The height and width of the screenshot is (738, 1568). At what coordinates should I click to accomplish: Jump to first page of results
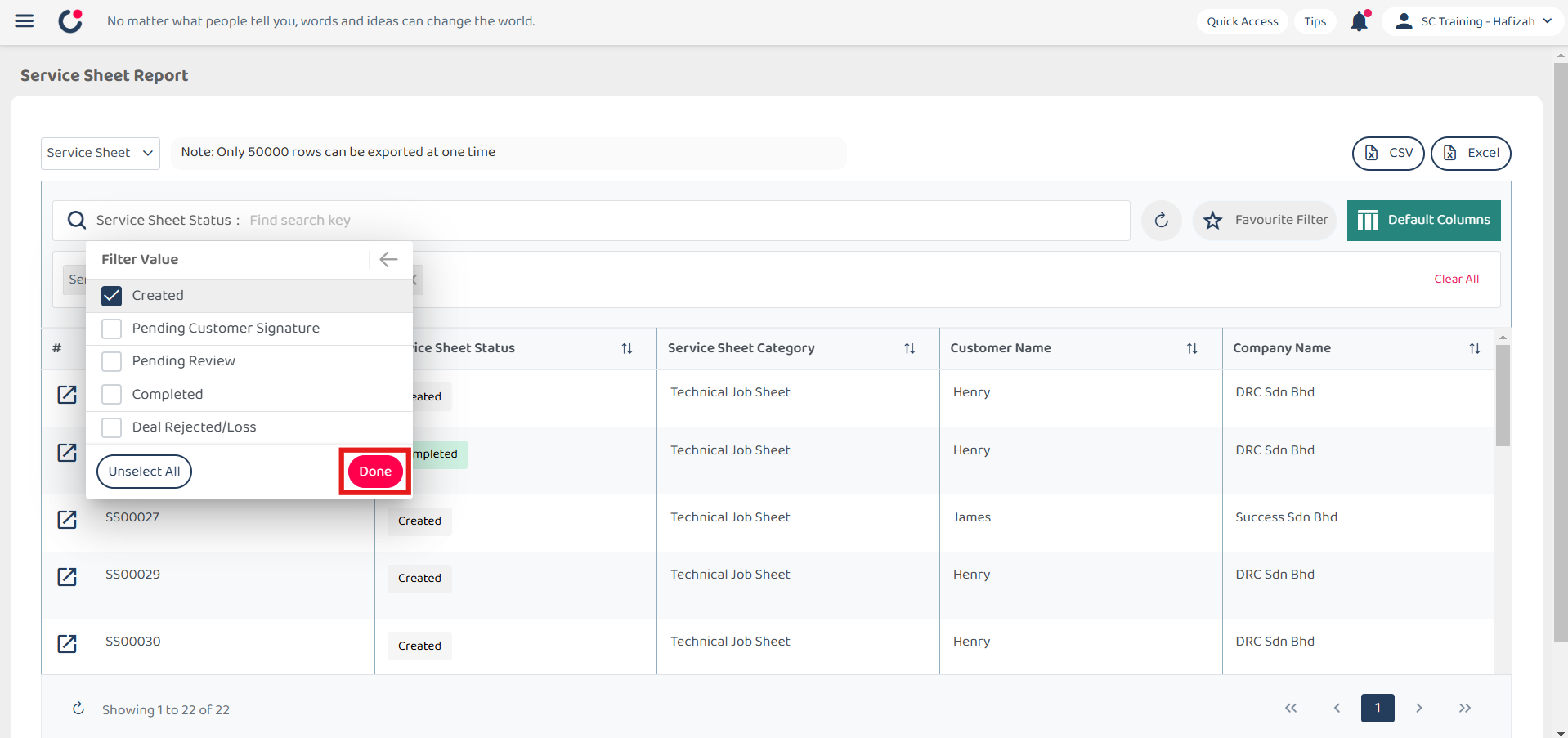pyautogui.click(x=1291, y=708)
